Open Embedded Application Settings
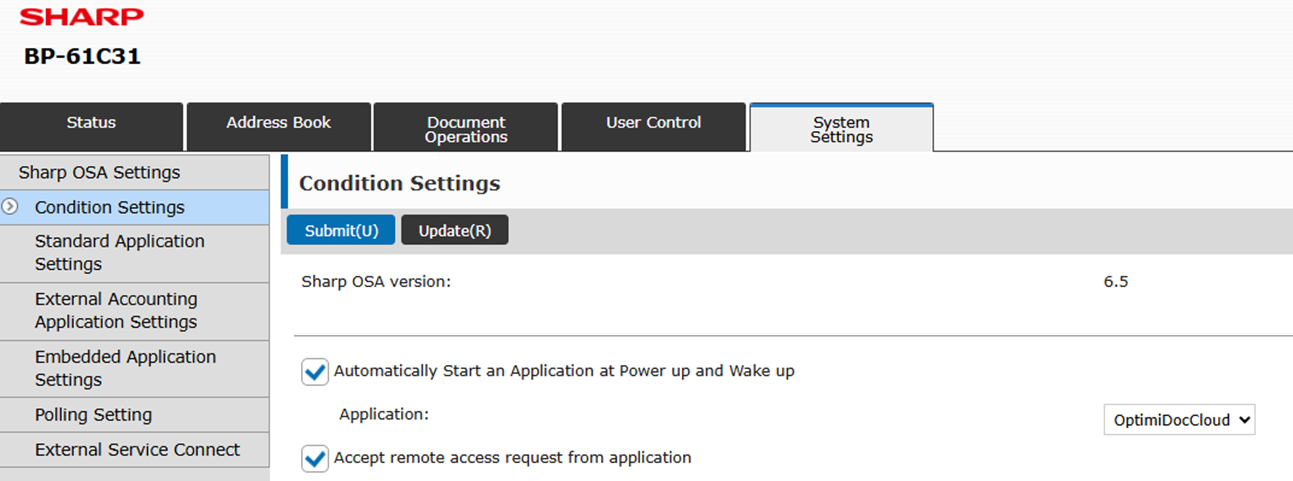This screenshot has height=481, width=1293. click(125, 368)
